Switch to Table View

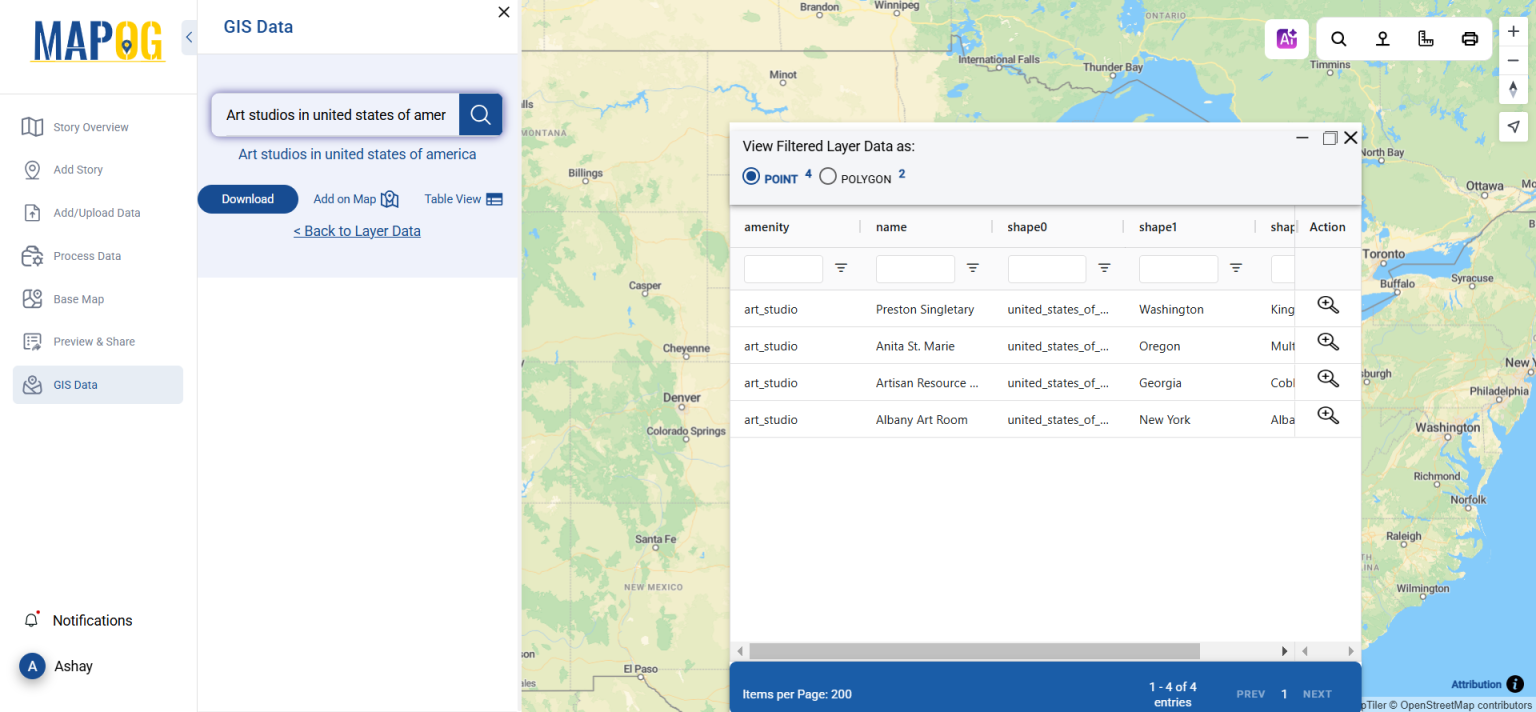point(463,198)
